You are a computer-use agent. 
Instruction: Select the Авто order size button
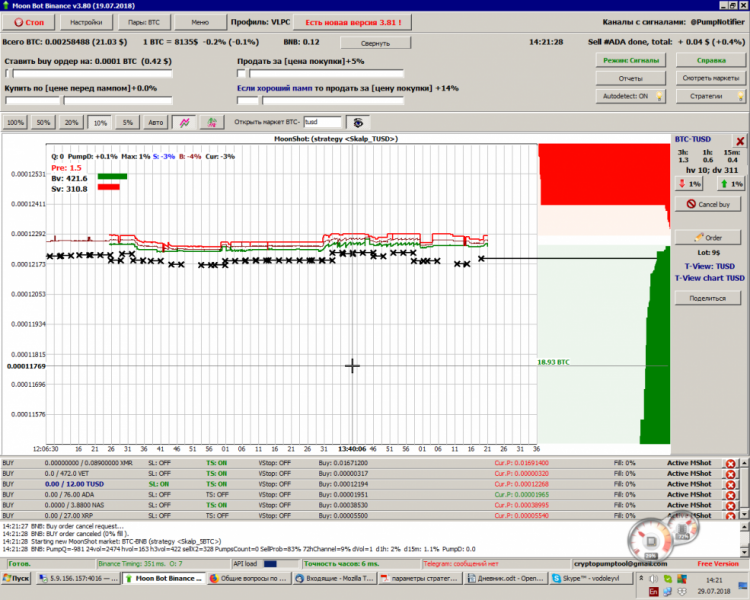point(155,122)
